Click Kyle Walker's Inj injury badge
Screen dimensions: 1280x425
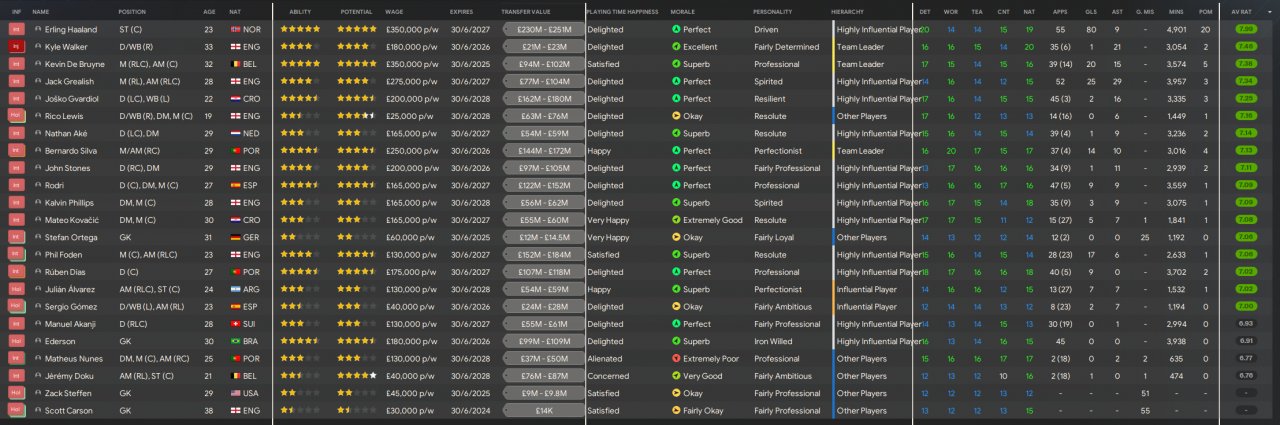tap(16, 47)
